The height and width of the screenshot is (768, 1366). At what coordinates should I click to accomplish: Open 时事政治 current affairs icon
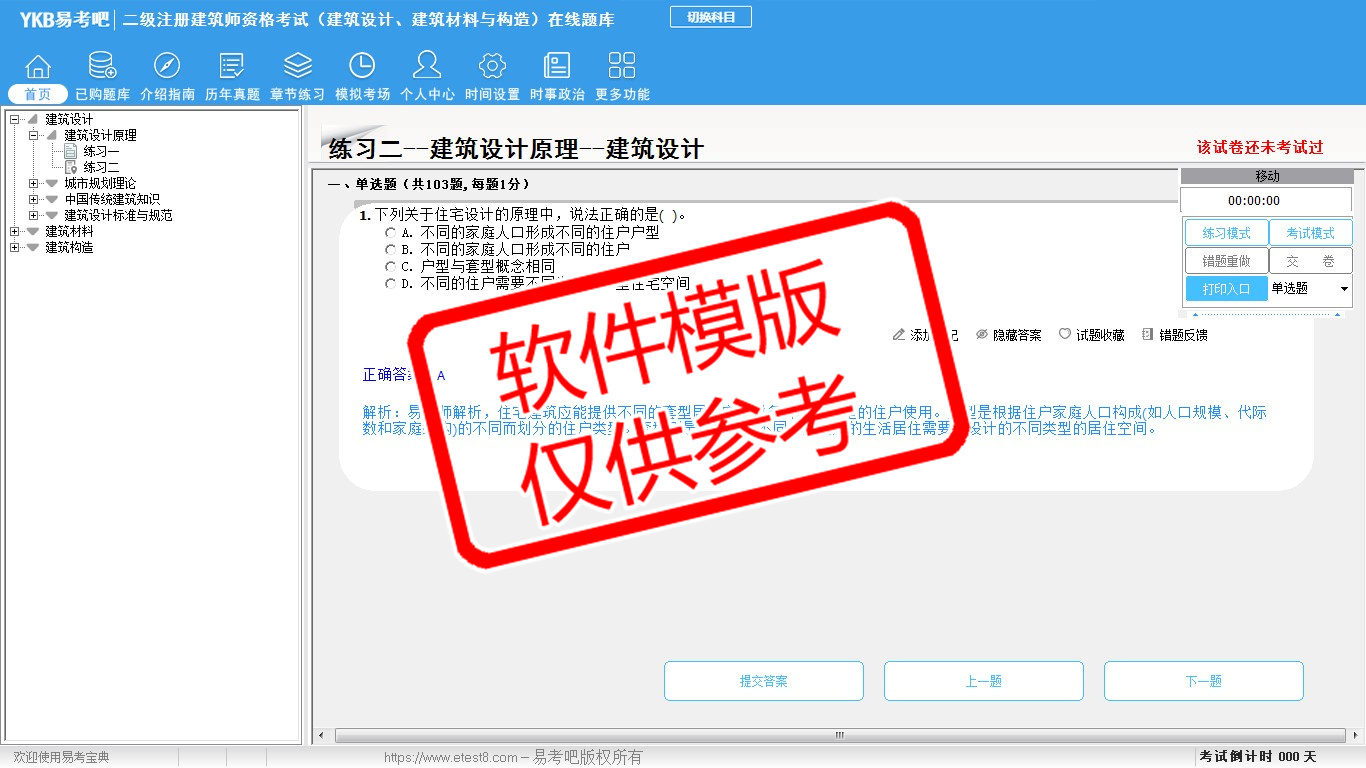tap(557, 66)
